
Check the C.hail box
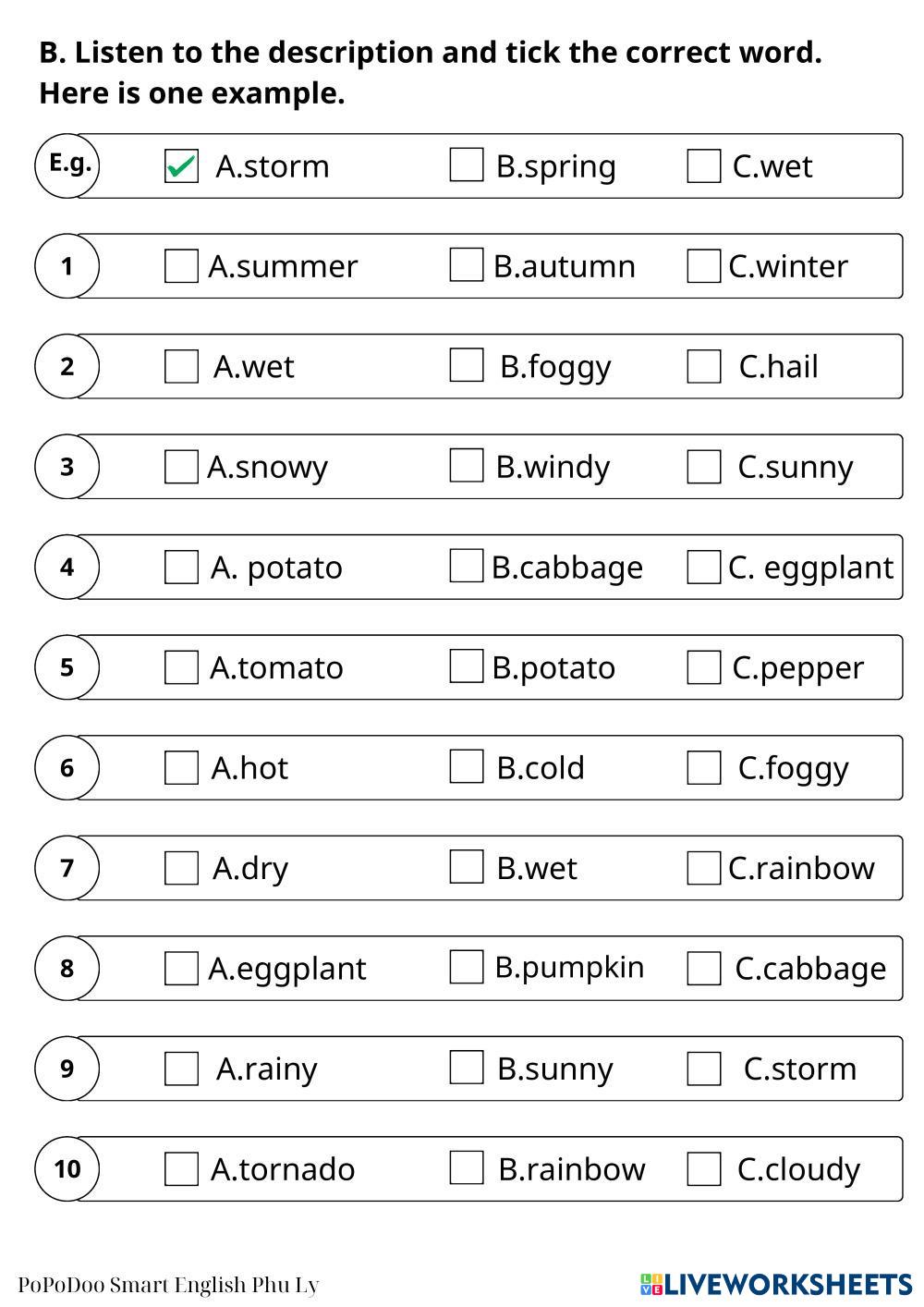[704, 367]
